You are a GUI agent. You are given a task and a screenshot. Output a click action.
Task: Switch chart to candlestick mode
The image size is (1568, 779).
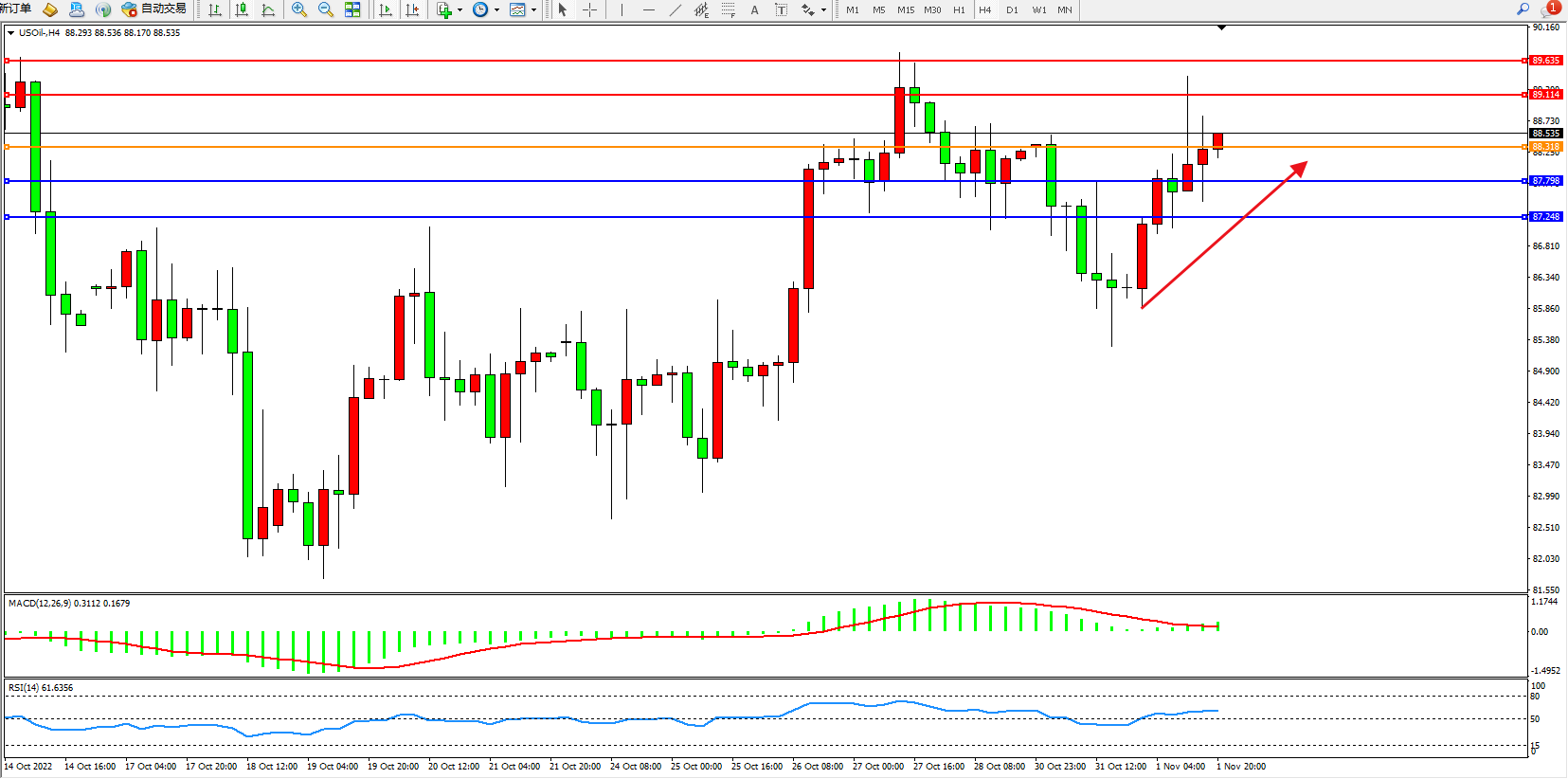coord(242,9)
